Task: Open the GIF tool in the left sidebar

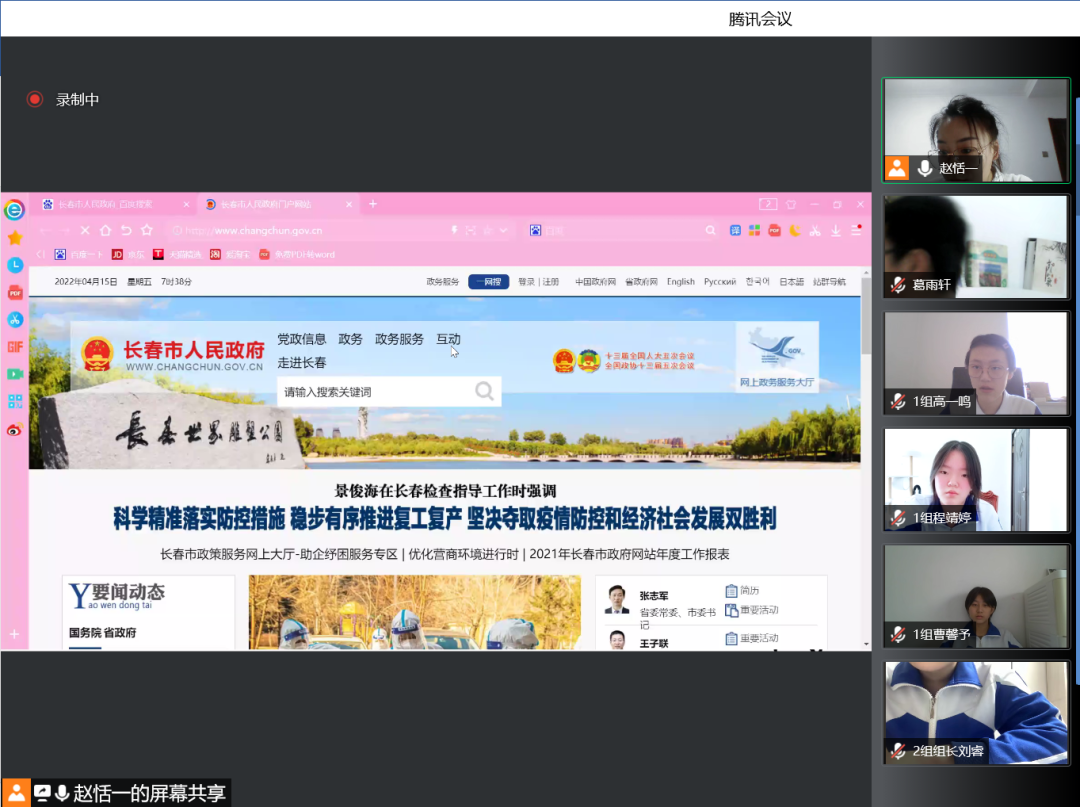Action: (13, 347)
